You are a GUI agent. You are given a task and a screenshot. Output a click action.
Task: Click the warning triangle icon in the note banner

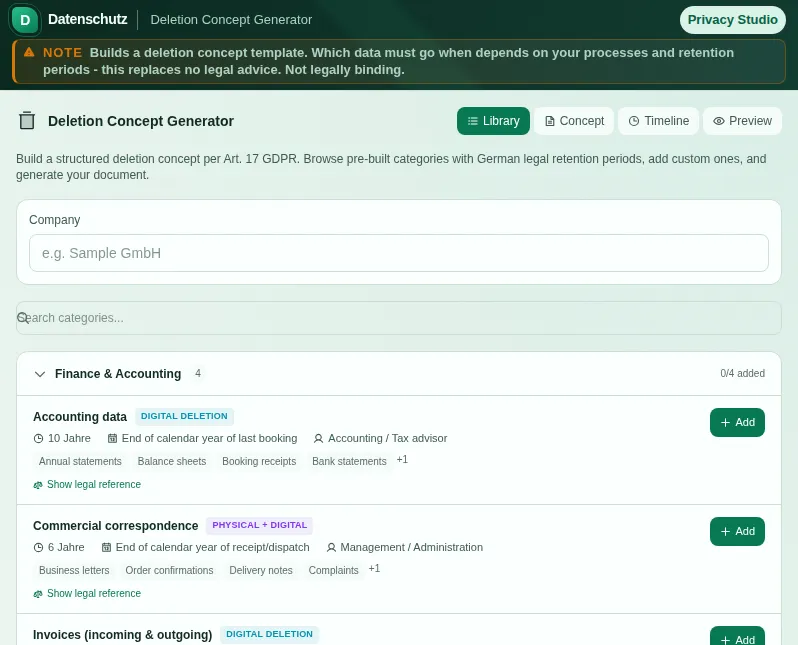29,52
